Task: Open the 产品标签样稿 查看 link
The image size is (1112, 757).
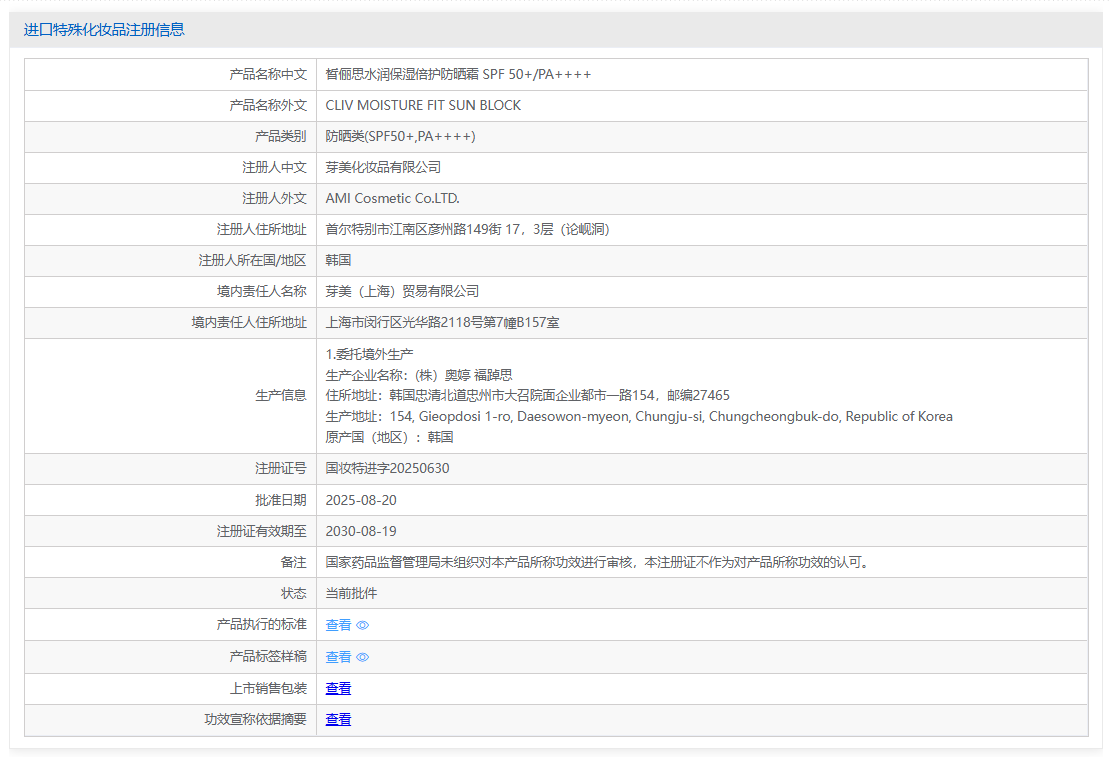Action: [x=338, y=657]
